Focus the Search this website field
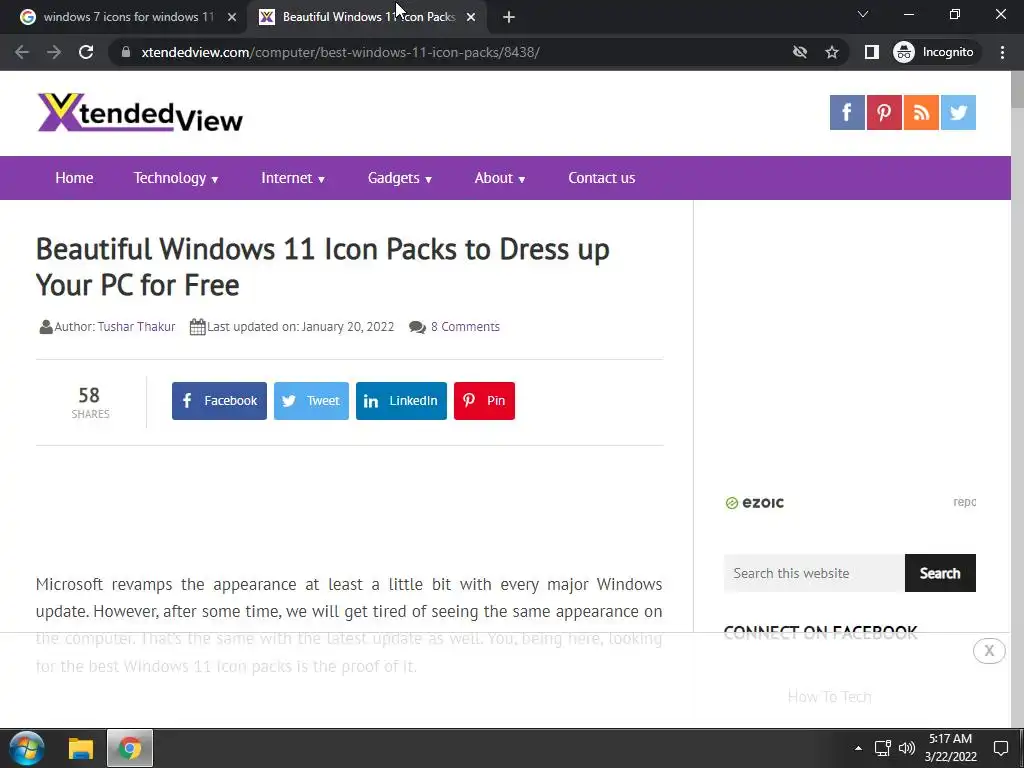Screen dimensions: 1024x768 (814, 573)
